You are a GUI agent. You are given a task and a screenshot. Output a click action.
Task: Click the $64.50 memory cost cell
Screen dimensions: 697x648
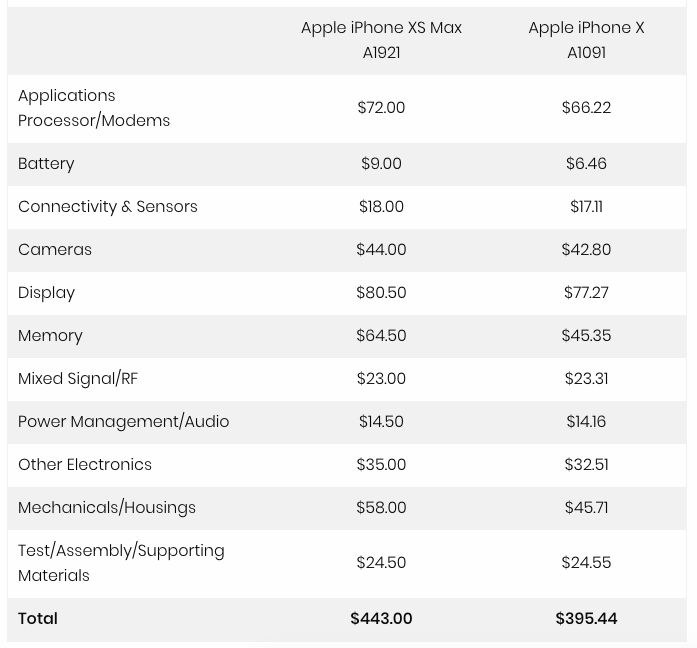[381, 336]
